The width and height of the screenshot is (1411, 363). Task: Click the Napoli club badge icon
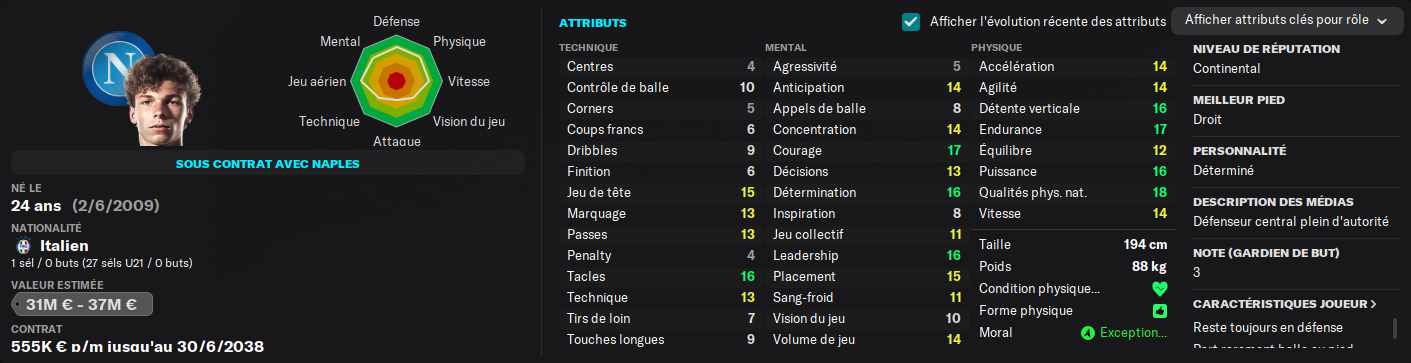coord(115,66)
